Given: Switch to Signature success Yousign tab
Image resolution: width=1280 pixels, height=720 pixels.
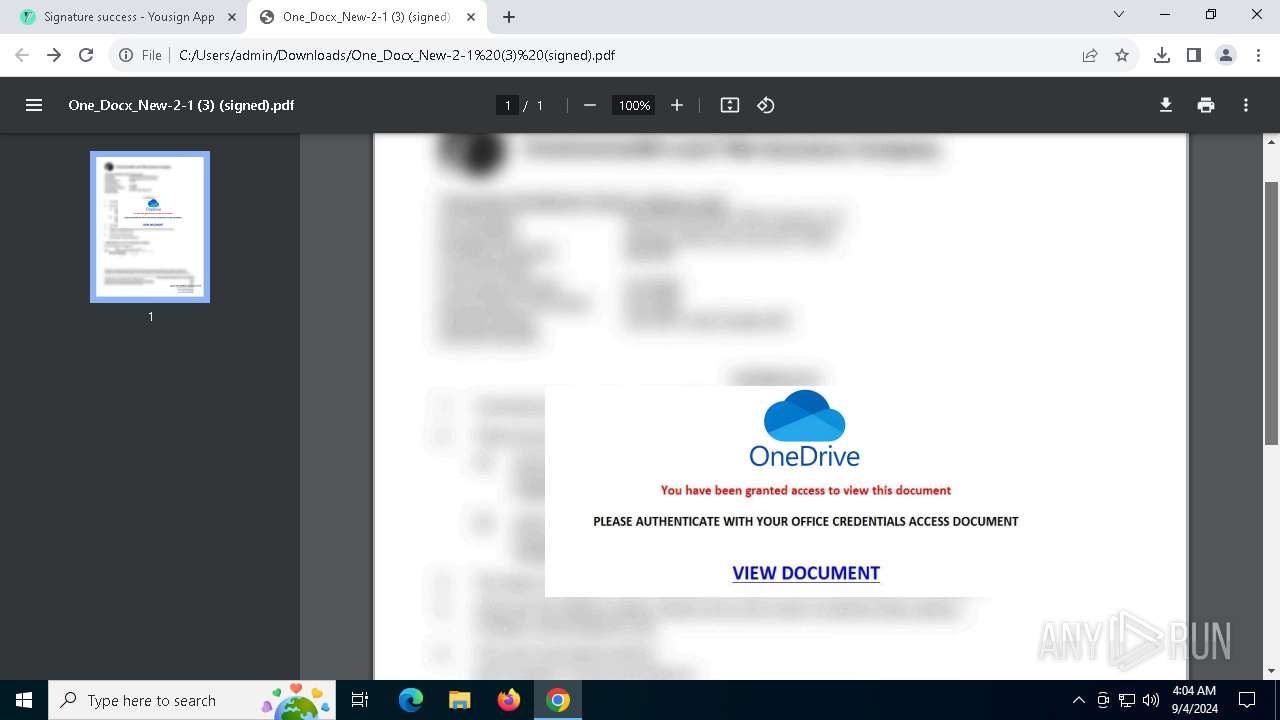Looking at the screenshot, I should [x=129, y=17].
